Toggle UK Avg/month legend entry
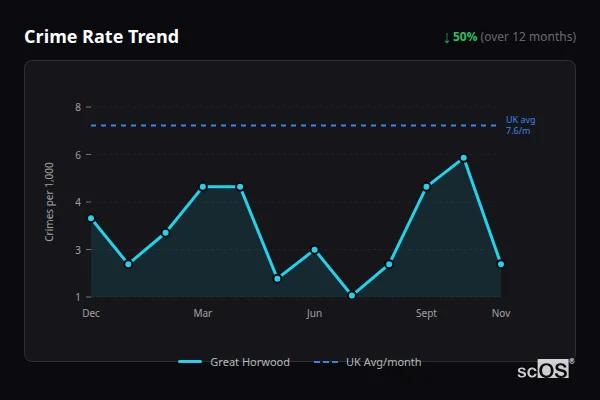This screenshot has height=400, width=600. pyautogui.click(x=367, y=362)
